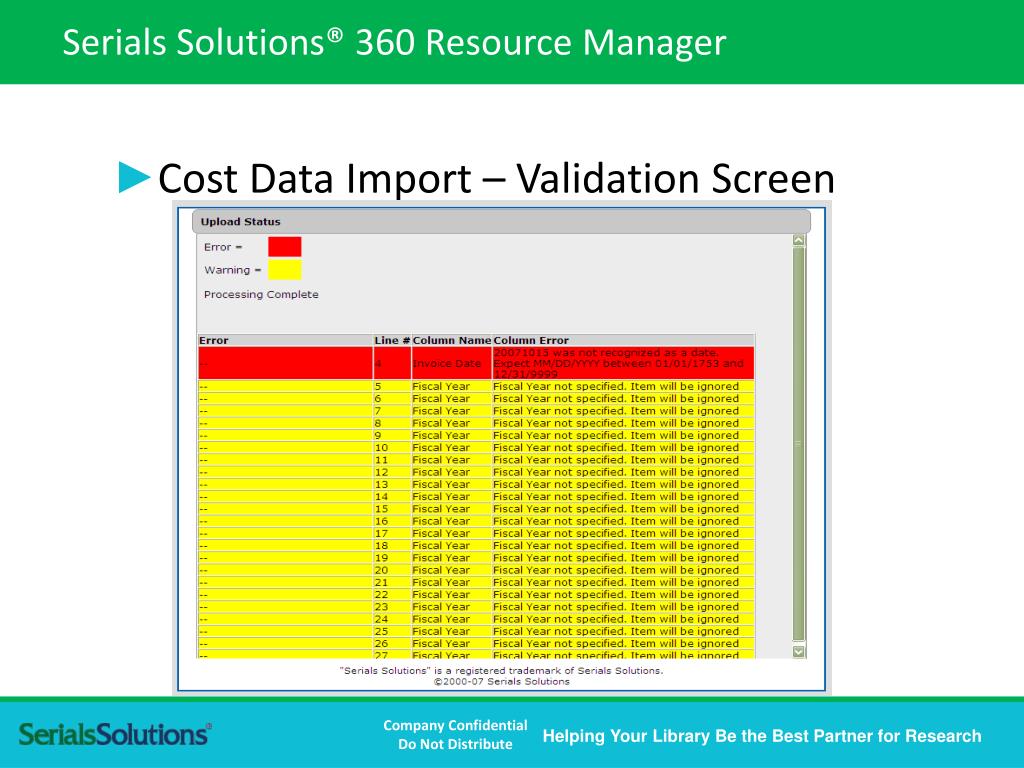
Task: Click the warning message on line 7
Action: coord(623,411)
